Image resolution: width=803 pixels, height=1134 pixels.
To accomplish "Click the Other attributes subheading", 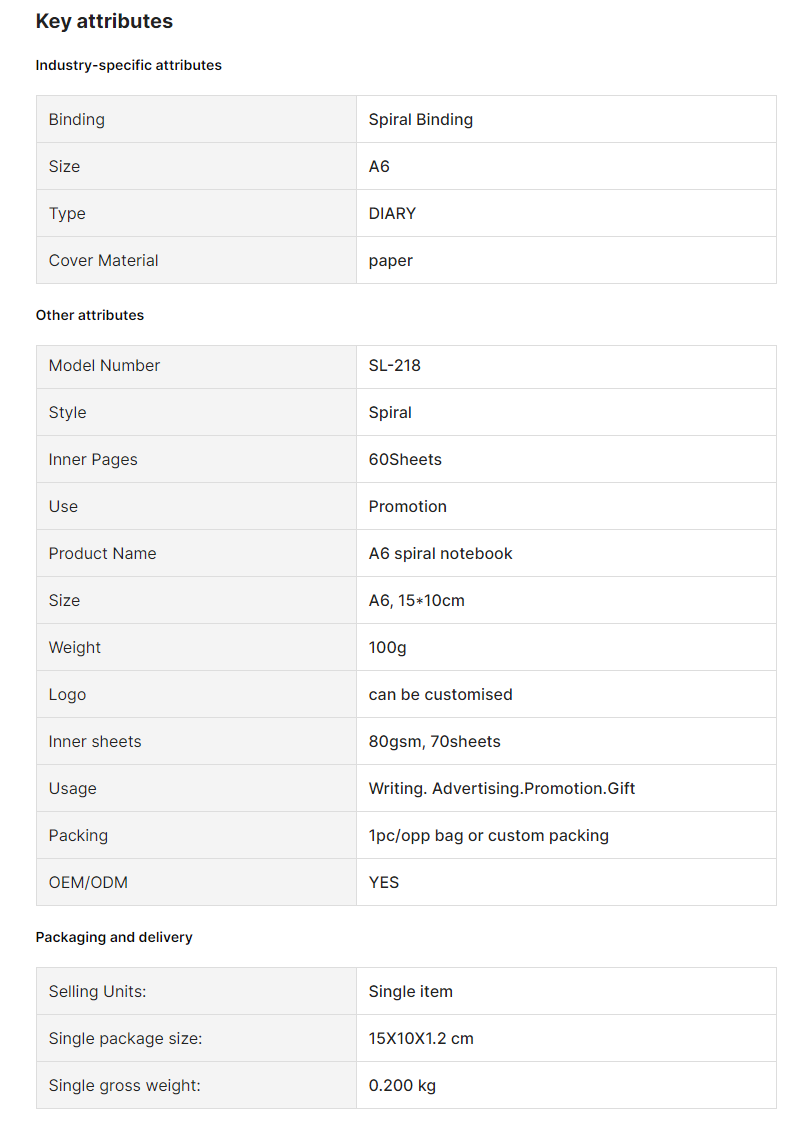I will [x=90, y=315].
